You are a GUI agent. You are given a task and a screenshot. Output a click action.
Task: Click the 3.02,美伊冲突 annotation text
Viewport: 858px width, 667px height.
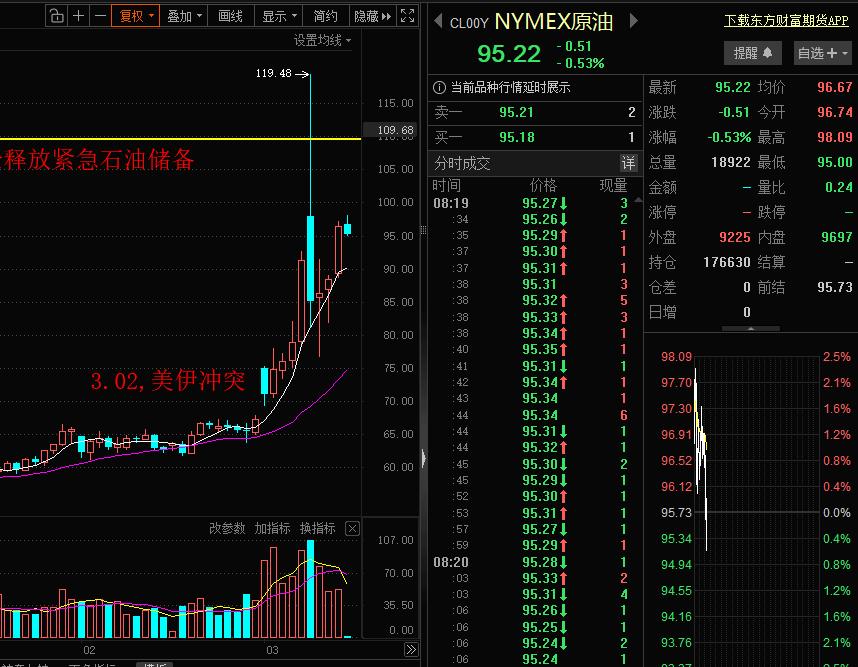167,381
